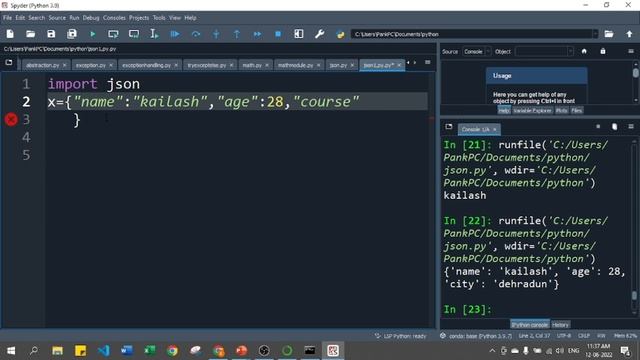640x360 pixels.
Task: Click the Object input field
Action: point(541,51)
